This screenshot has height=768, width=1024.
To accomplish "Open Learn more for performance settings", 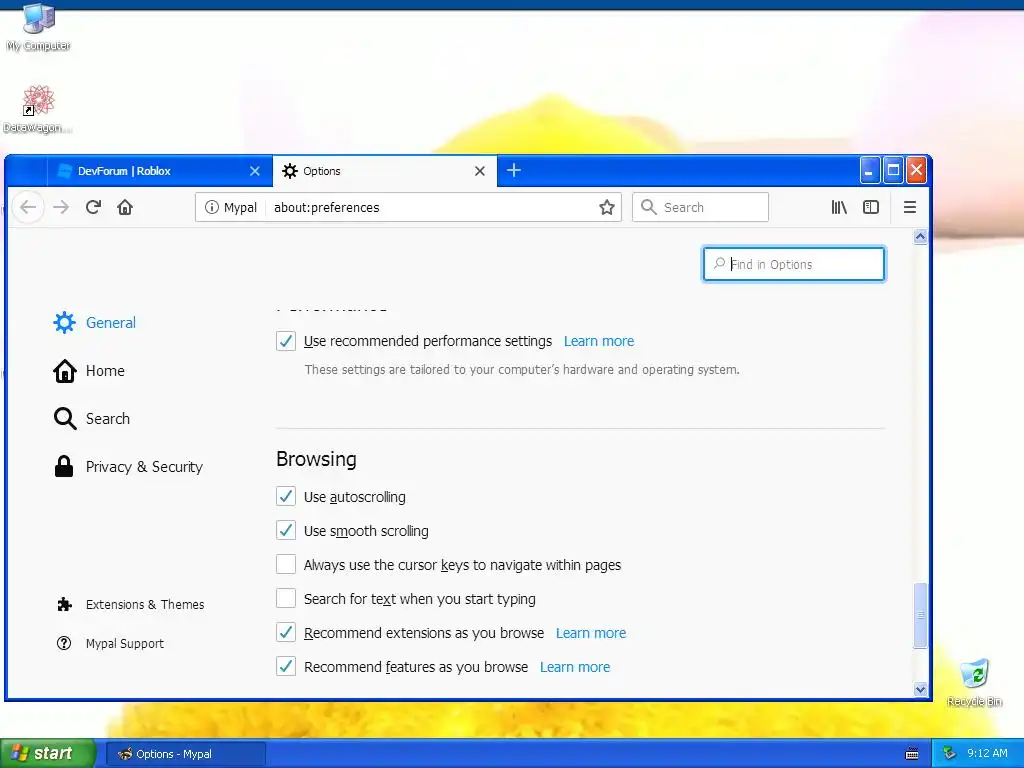I will (599, 342).
